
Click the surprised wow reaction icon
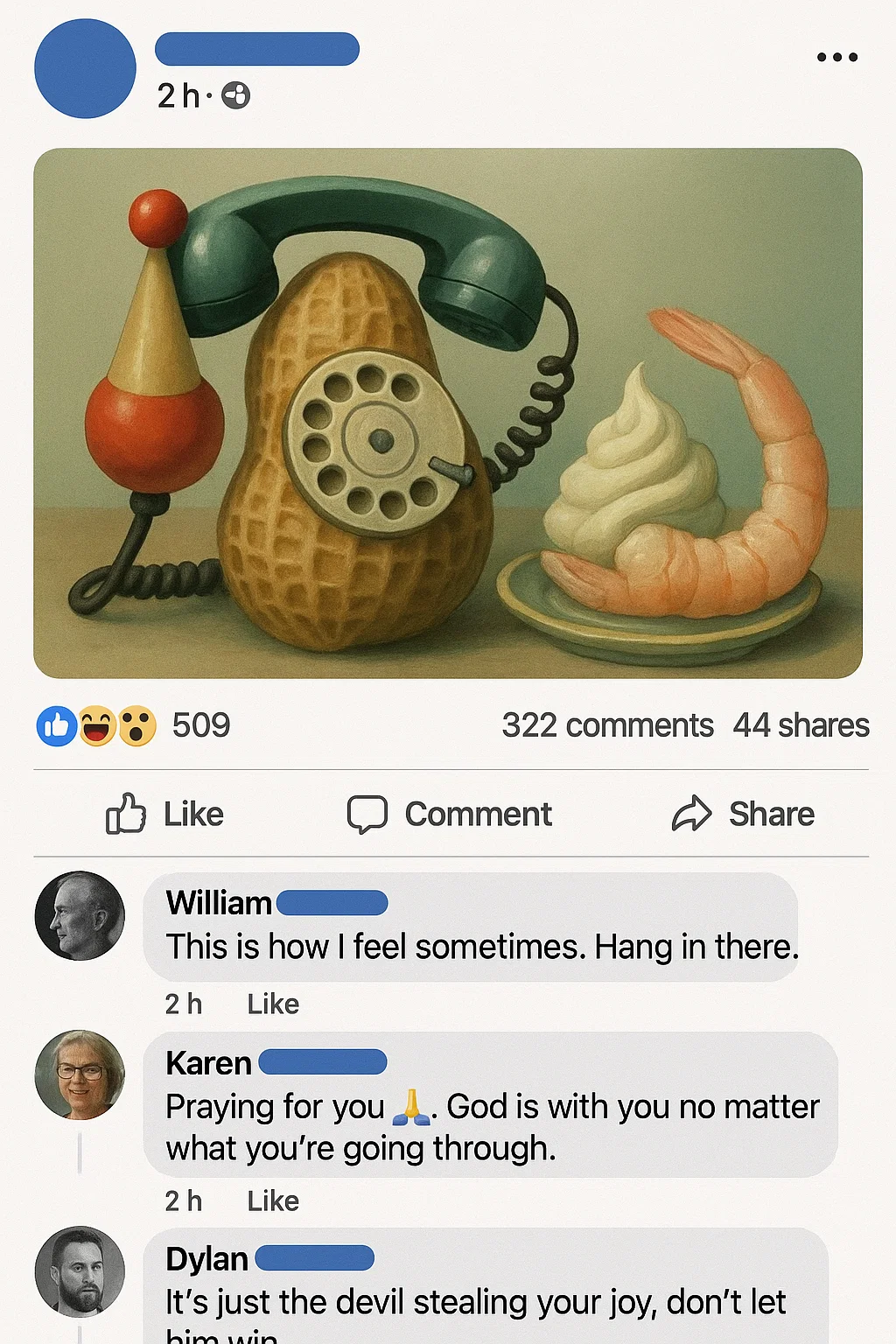(136, 726)
